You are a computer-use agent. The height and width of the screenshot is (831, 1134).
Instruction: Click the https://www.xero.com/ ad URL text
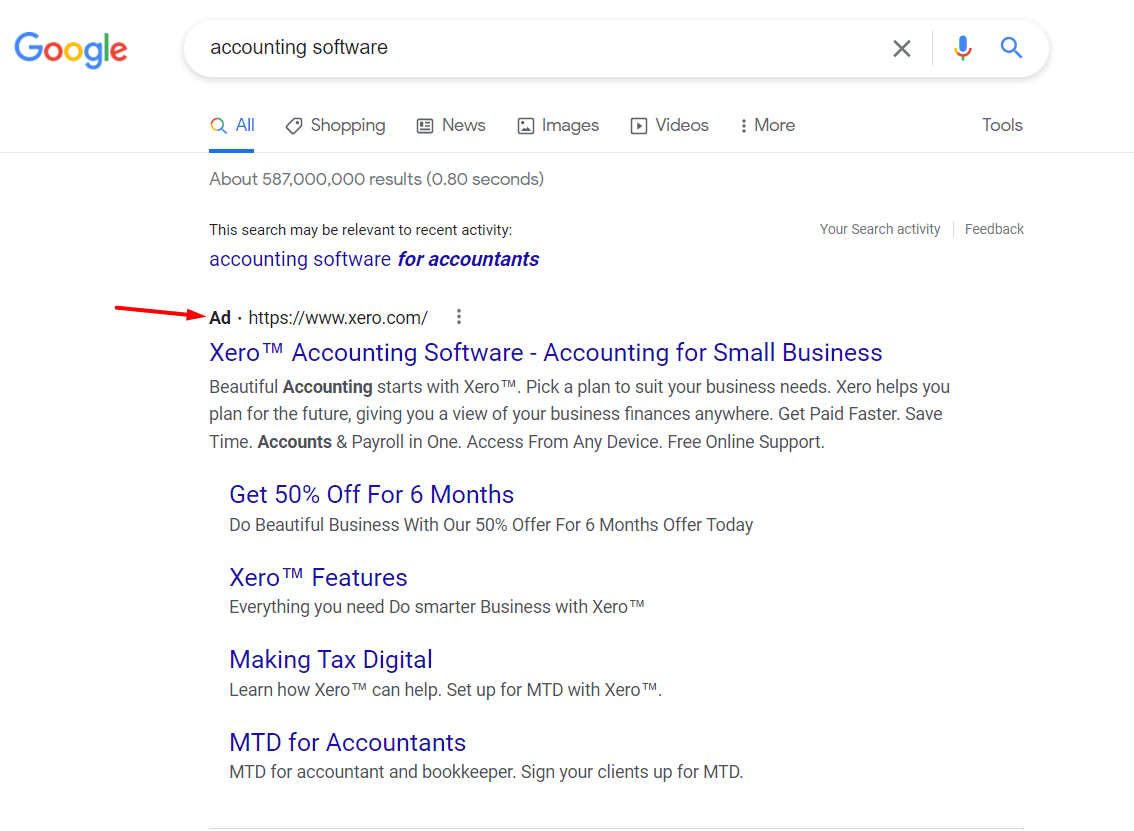click(338, 318)
